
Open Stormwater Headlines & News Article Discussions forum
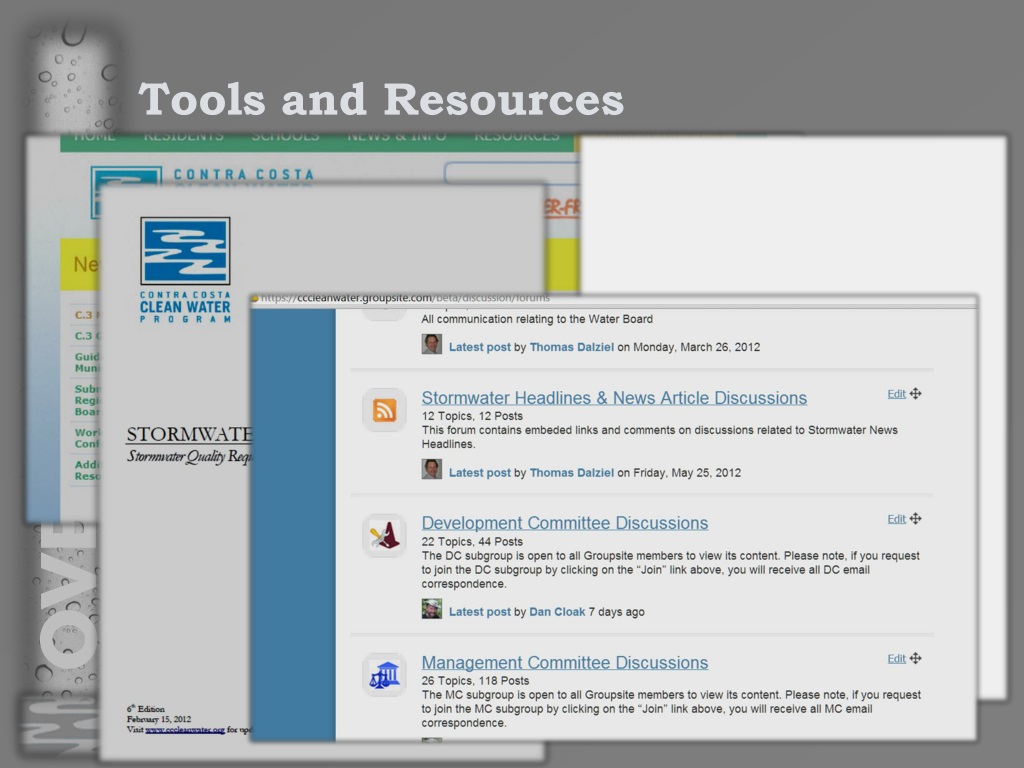click(614, 398)
